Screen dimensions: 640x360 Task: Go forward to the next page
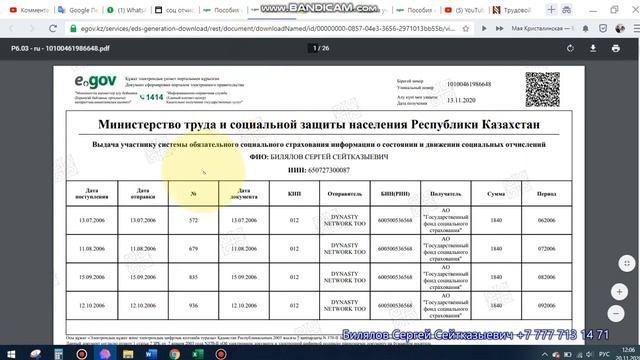coord(32,29)
